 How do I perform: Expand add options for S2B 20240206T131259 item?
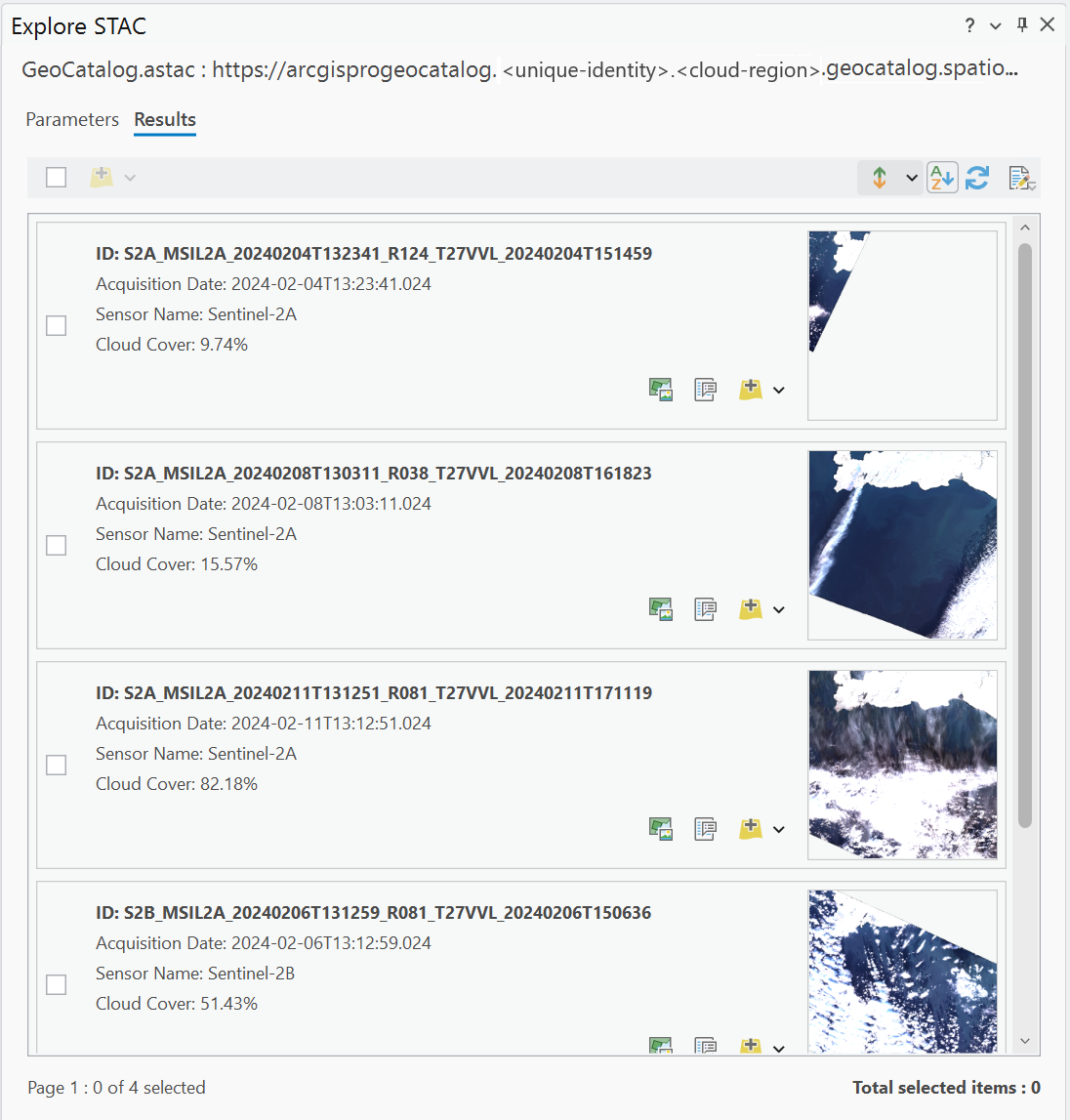[778, 1049]
